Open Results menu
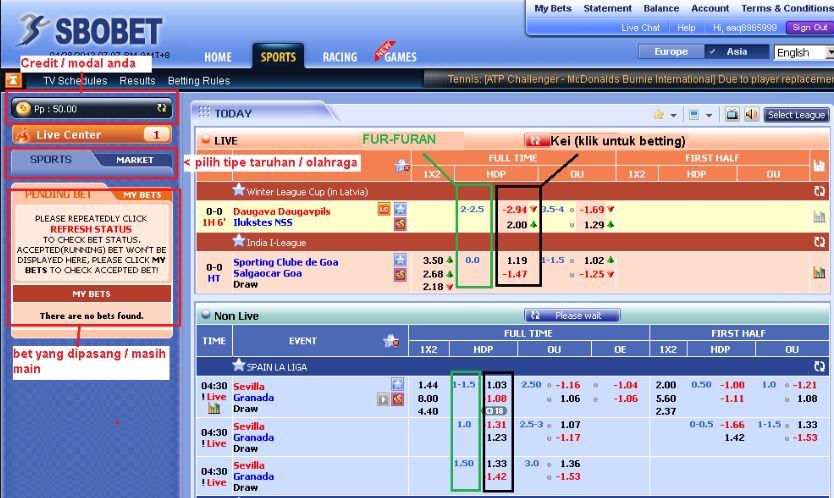834x498 pixels. point(137,81)
